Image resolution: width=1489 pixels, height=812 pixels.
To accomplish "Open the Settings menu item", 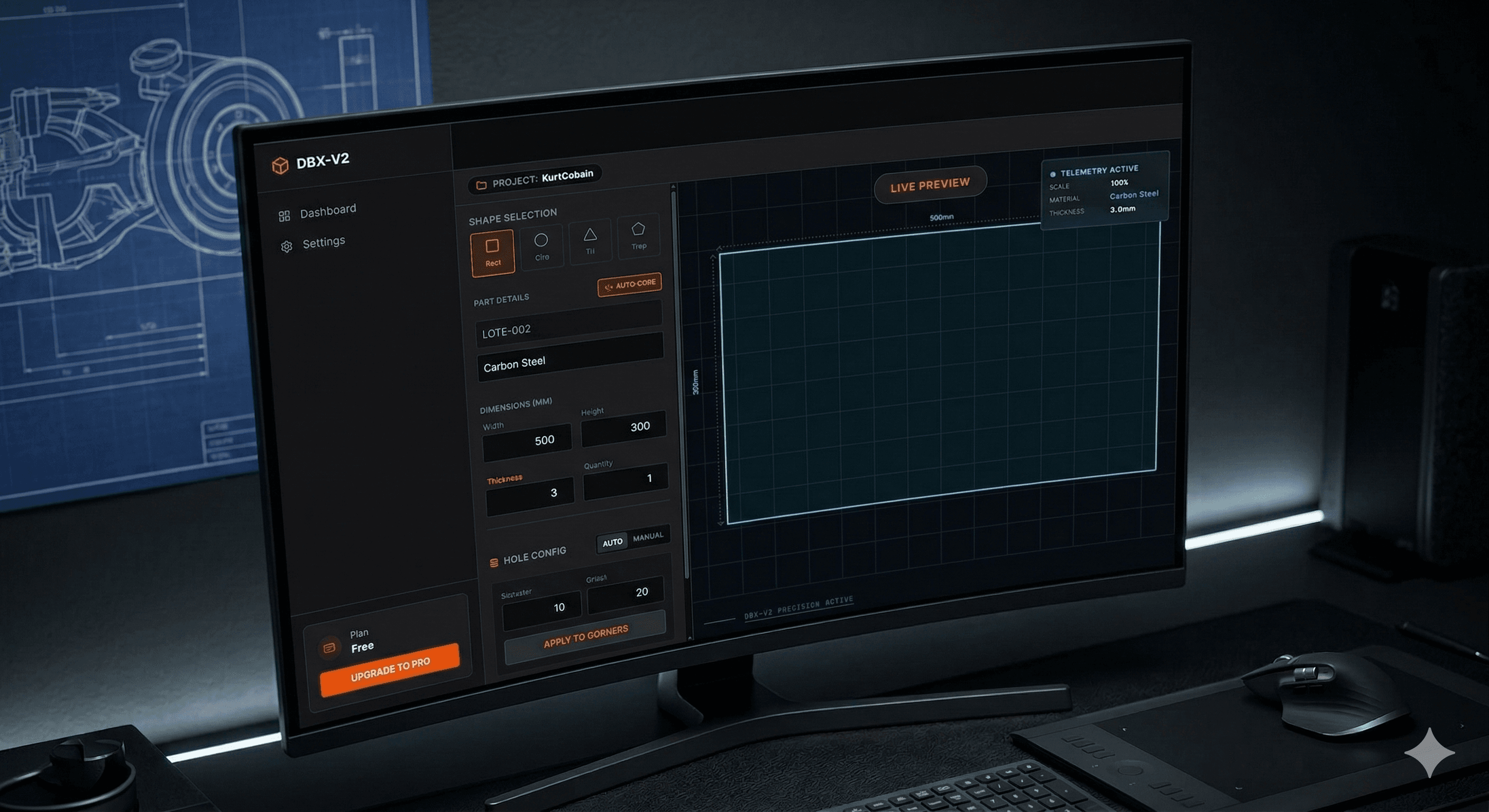I will coord(323,243).
